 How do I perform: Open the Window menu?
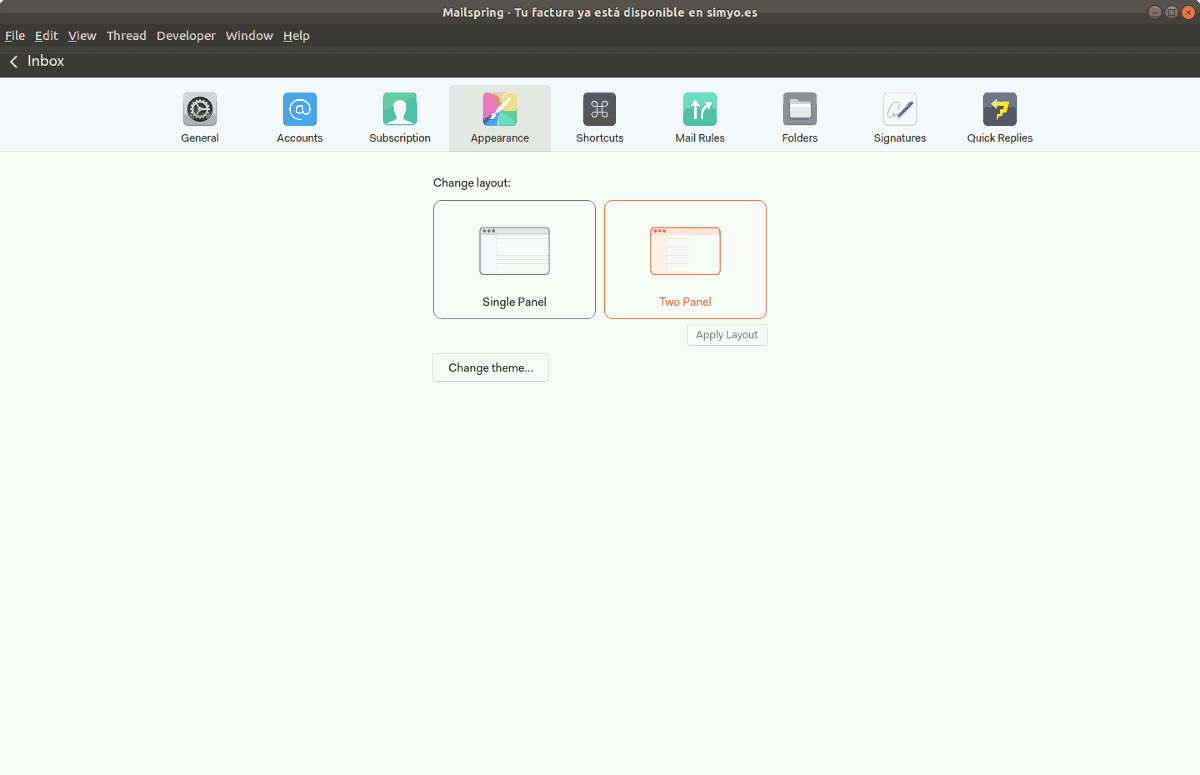[x=249, y=36]
